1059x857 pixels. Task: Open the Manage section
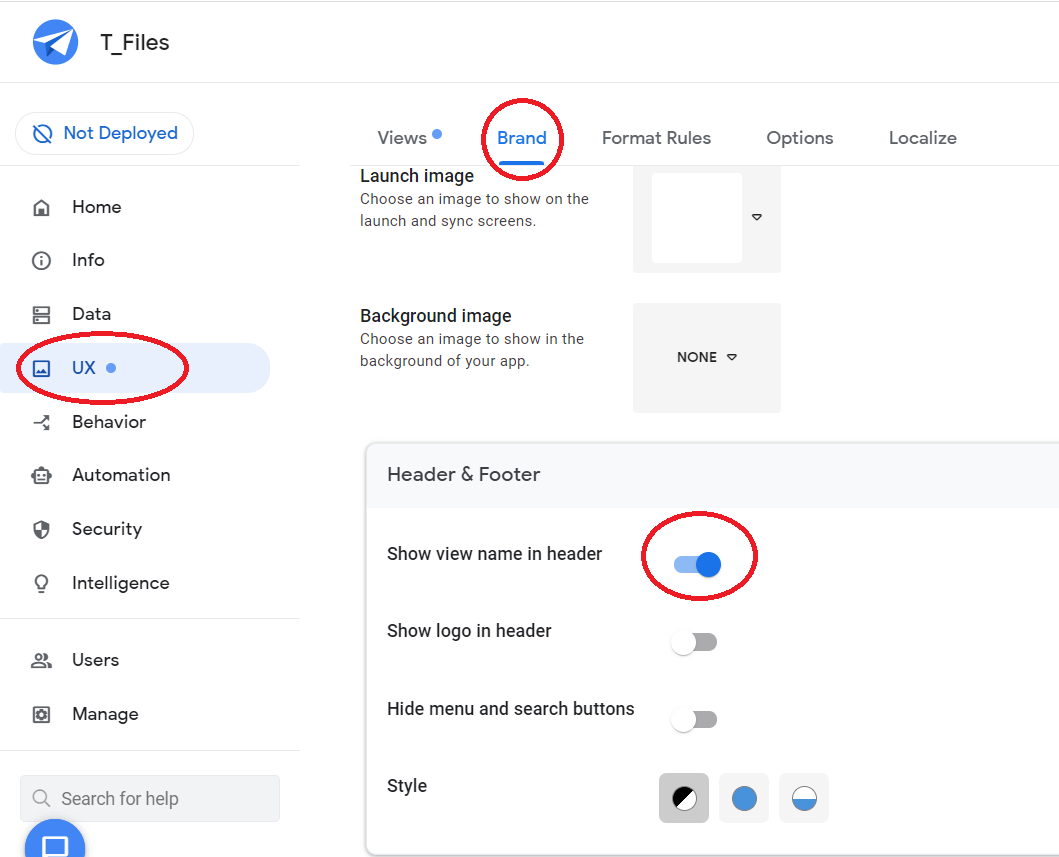pyautogui.click(x=104, y=714)
